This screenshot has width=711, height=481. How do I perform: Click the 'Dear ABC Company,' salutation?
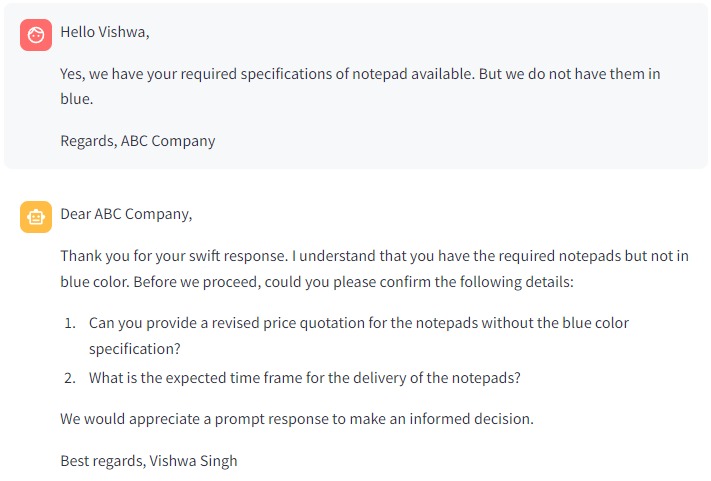(126, 214)
